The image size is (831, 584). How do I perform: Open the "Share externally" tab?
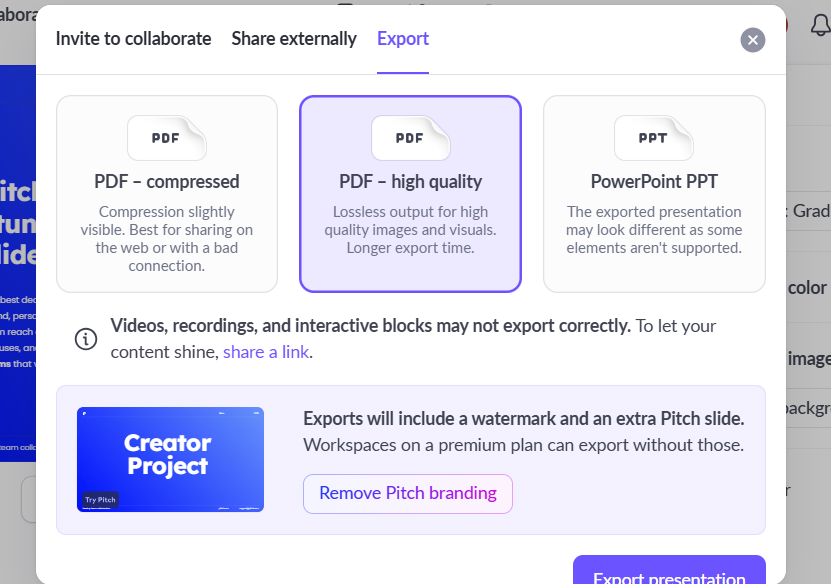(x=294, y=39)
